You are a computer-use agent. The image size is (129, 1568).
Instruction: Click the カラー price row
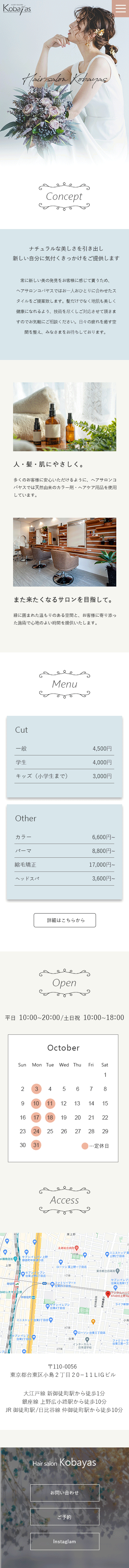(x=65, y=837)
